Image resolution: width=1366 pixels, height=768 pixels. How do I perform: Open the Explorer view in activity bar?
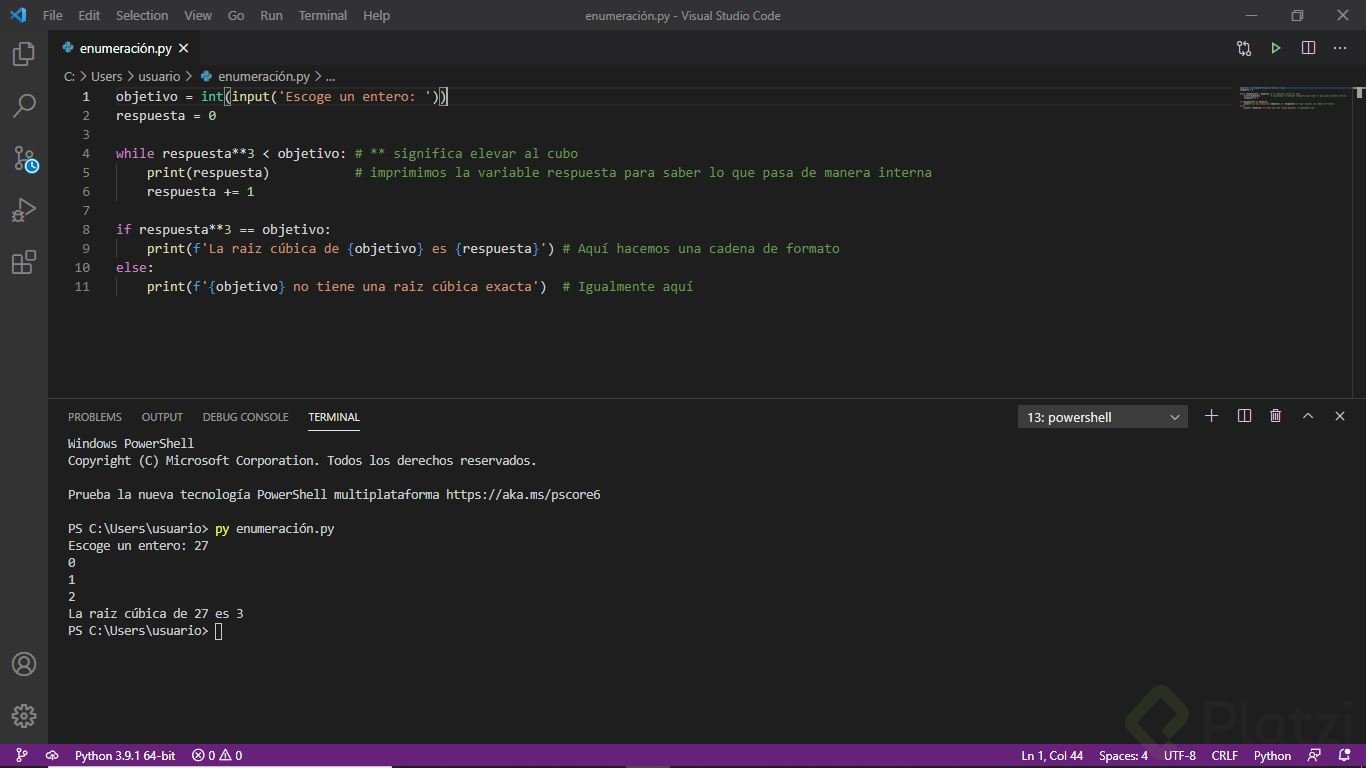tap(24, 54)
